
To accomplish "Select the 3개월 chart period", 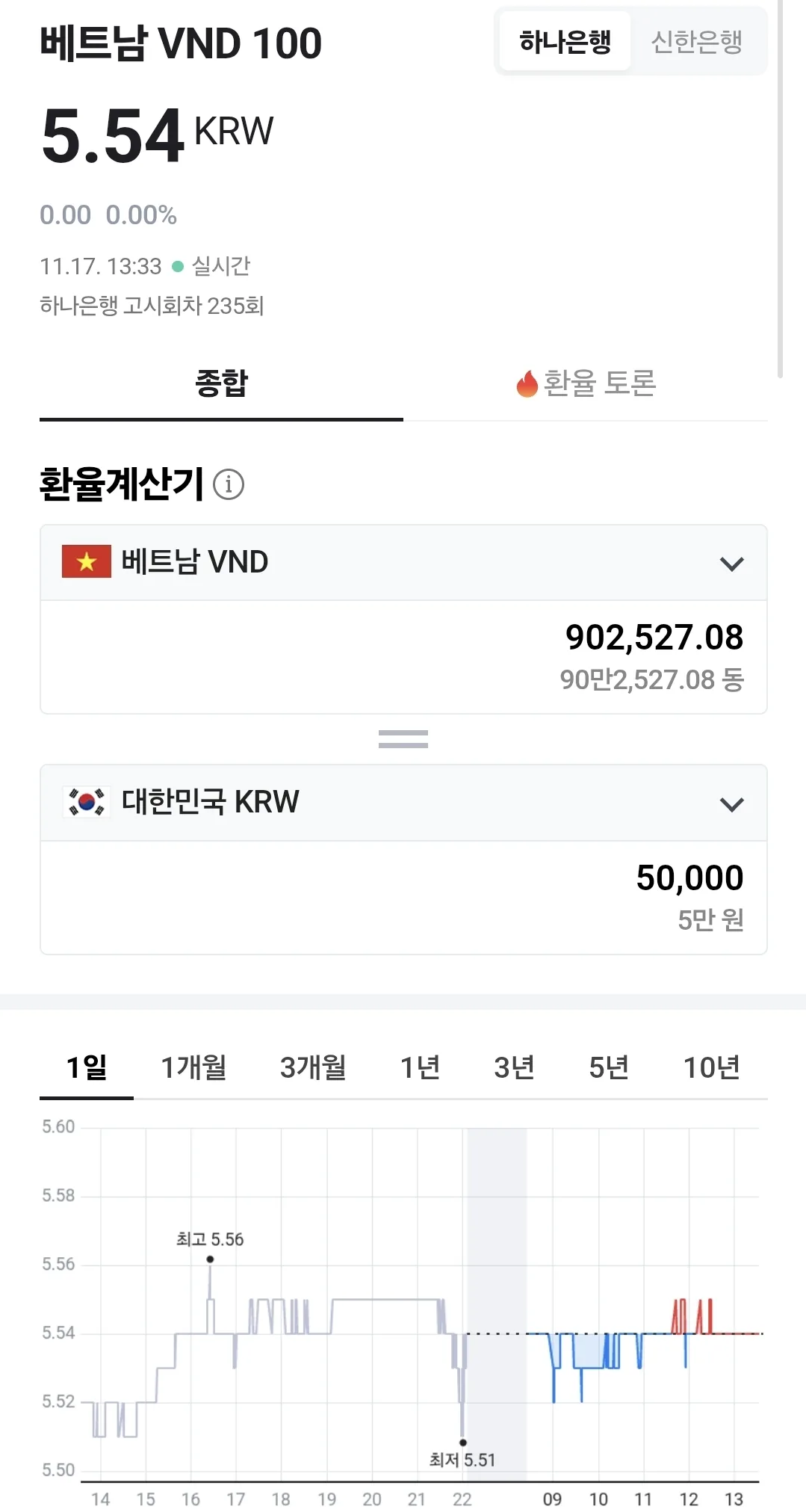I will (x=313, y=1067).
